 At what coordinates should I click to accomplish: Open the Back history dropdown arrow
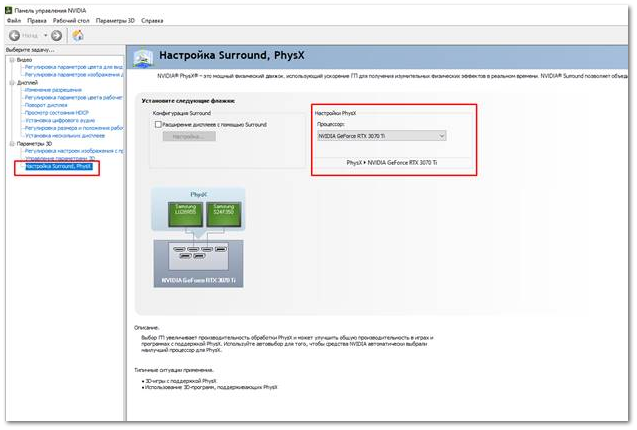pyautogui.click(x=46, y=36)
